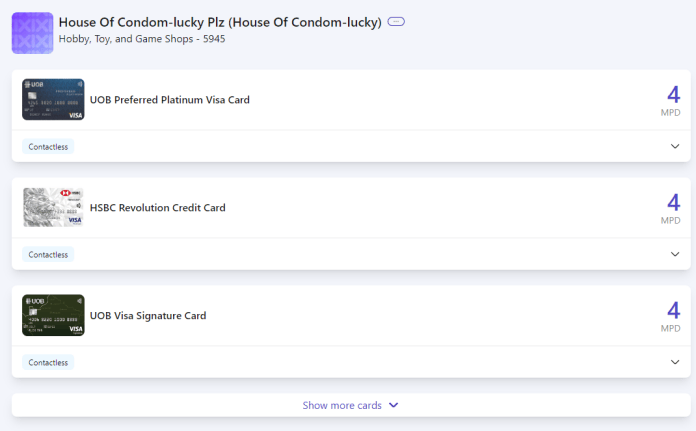This screenshot has height=431, width=696.
Task: Select the Contactless tag under HSBC Revolution
Action: [x=48, y=254]
